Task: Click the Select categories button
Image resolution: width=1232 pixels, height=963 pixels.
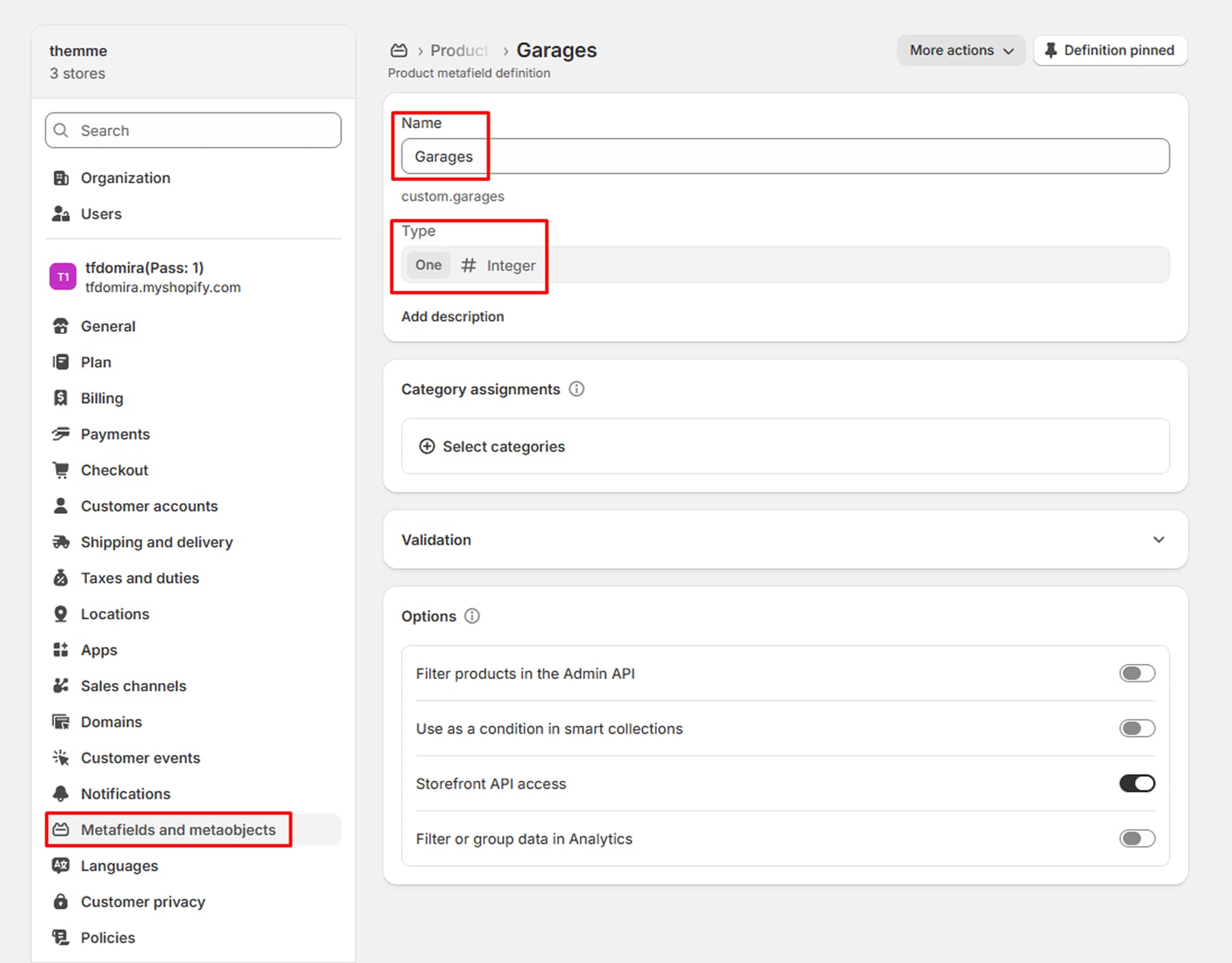Action: tap(785, 446)
